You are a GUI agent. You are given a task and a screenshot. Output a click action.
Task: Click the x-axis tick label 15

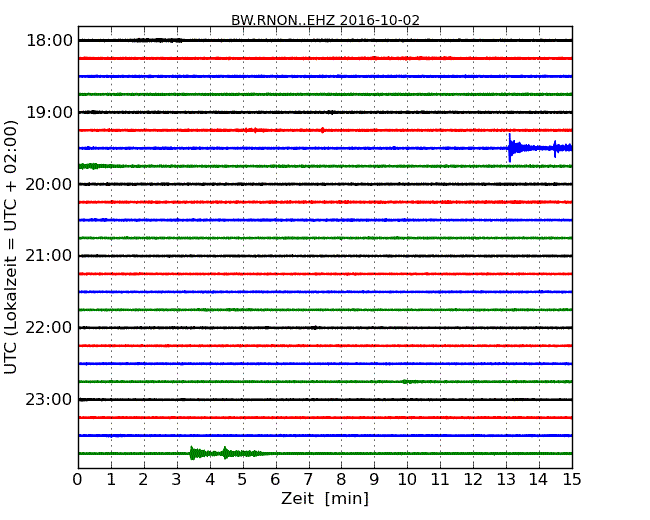point(572,480)
